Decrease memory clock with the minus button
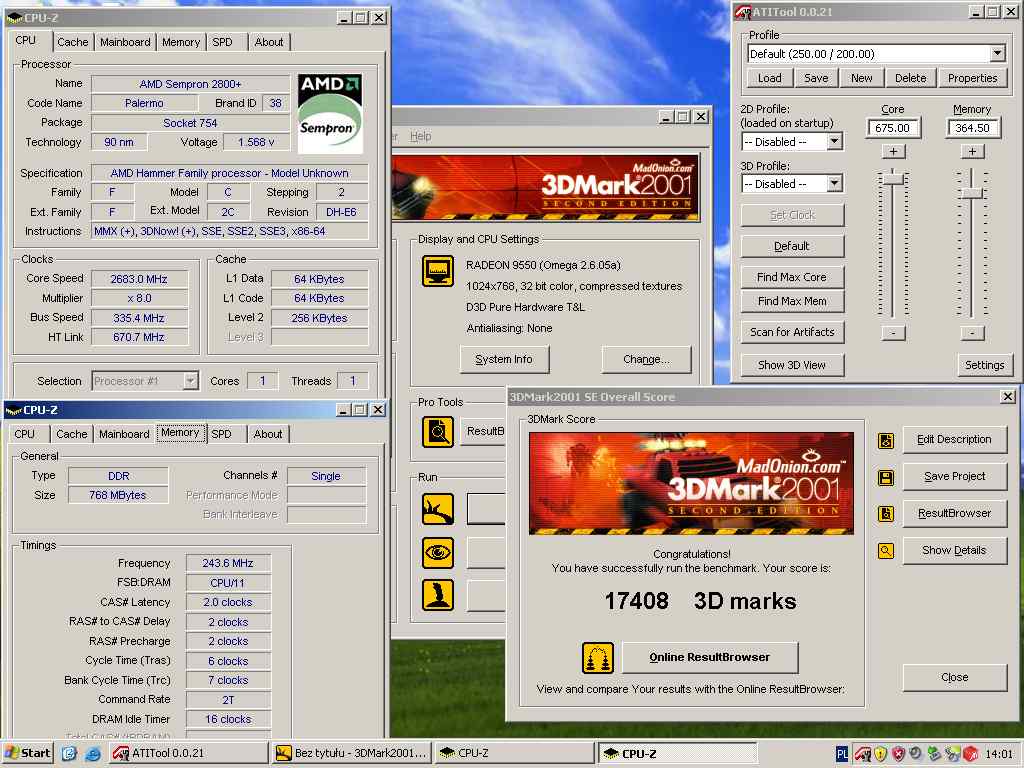Viewport: 1024px width, 768px height. [x=972, y=333]
